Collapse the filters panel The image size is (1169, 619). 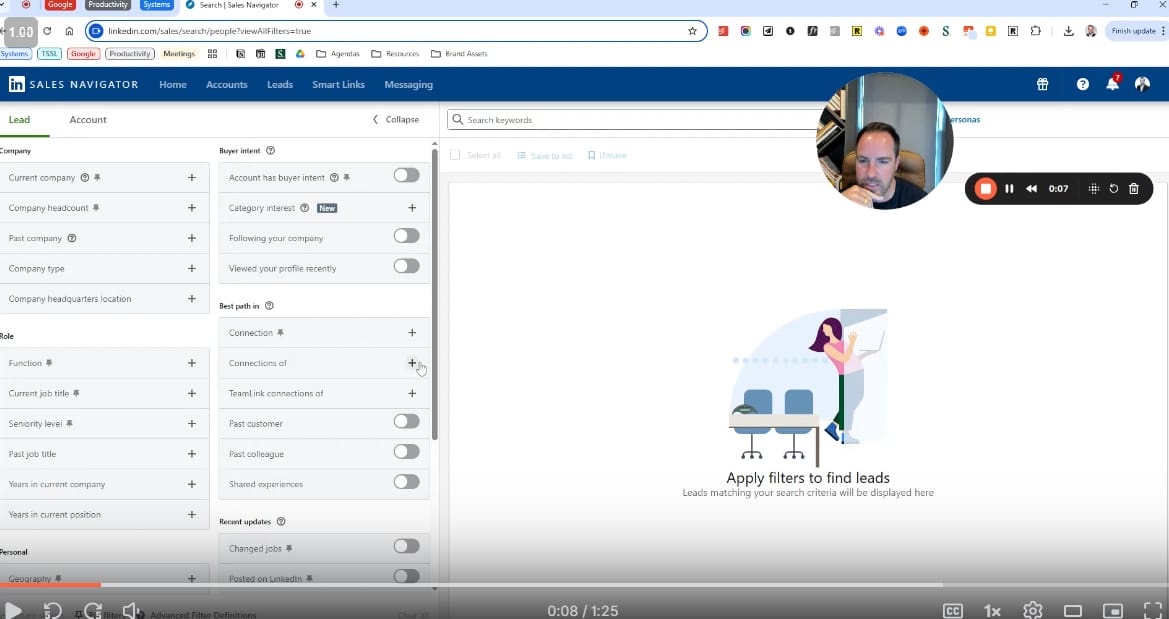tap(396, 119)
